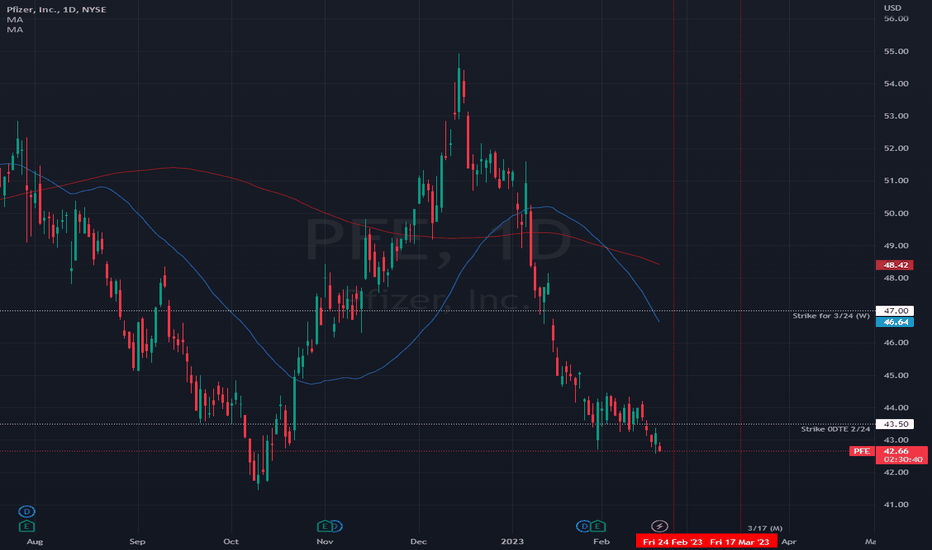Click the Oct label on time axis
This screenshot has height=550, width=932.
click(231, 542)
